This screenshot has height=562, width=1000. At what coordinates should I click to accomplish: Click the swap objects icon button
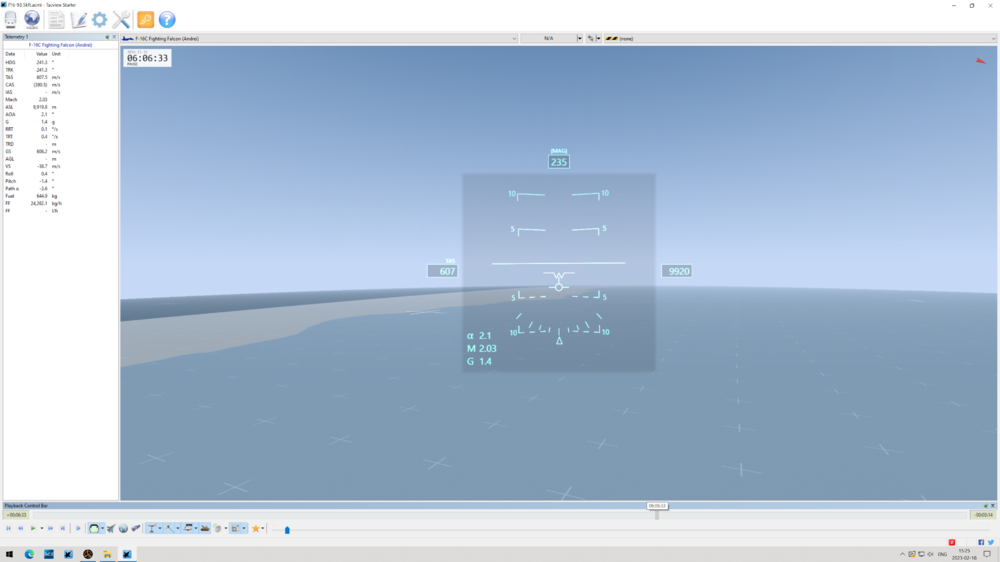[x=591, y=38]
